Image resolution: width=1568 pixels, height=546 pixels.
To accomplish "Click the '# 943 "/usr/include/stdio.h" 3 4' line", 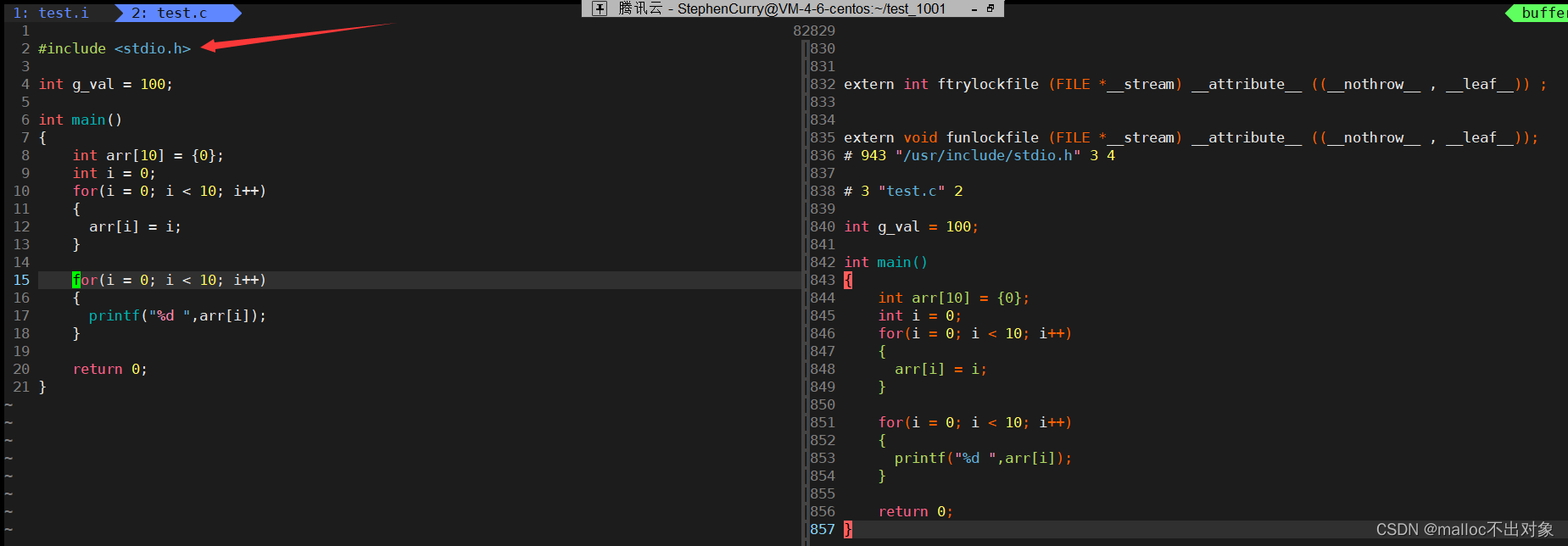I will [979, 155].
